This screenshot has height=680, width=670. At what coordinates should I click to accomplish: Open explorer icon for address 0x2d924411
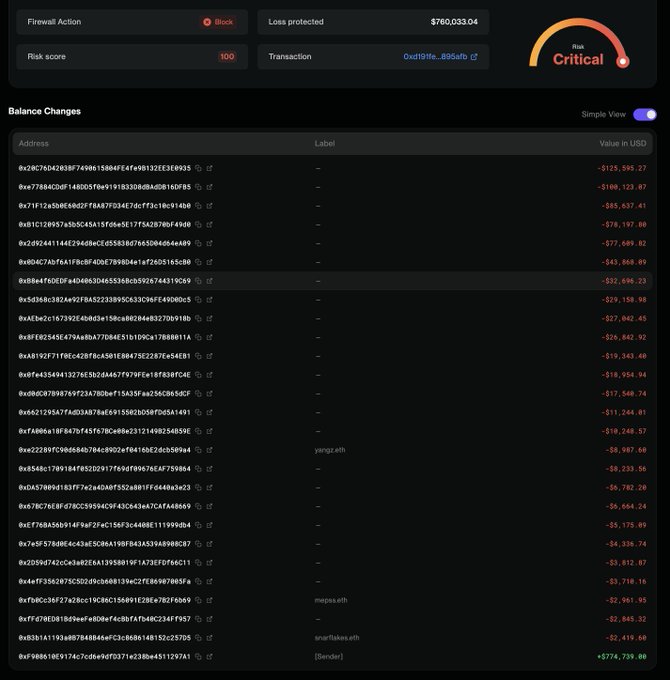pyautogui.click(x=209, y=243)
